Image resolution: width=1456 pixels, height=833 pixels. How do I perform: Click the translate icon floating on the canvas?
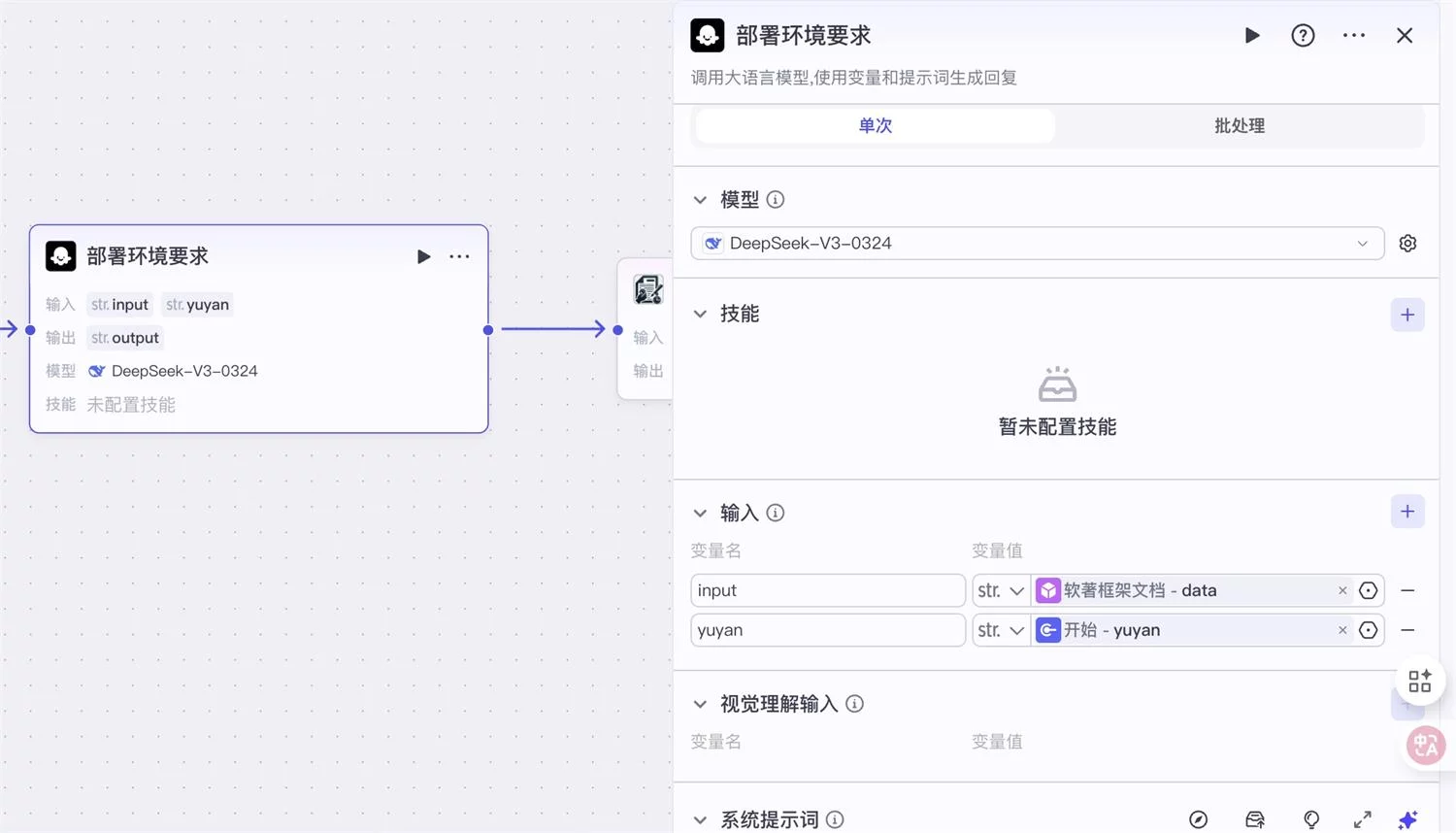point(1425,745)
